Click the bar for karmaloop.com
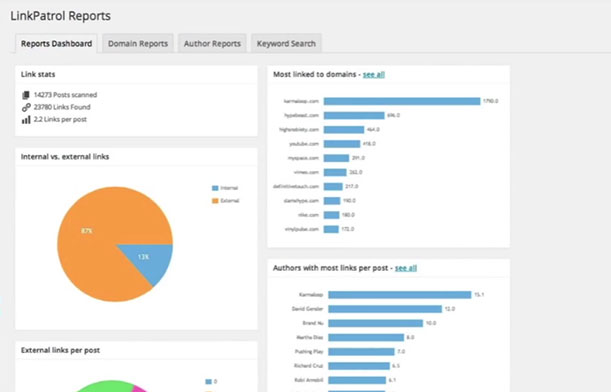Image resolution: width=611 pixels, height=392 pixels. tap(402, 101)
